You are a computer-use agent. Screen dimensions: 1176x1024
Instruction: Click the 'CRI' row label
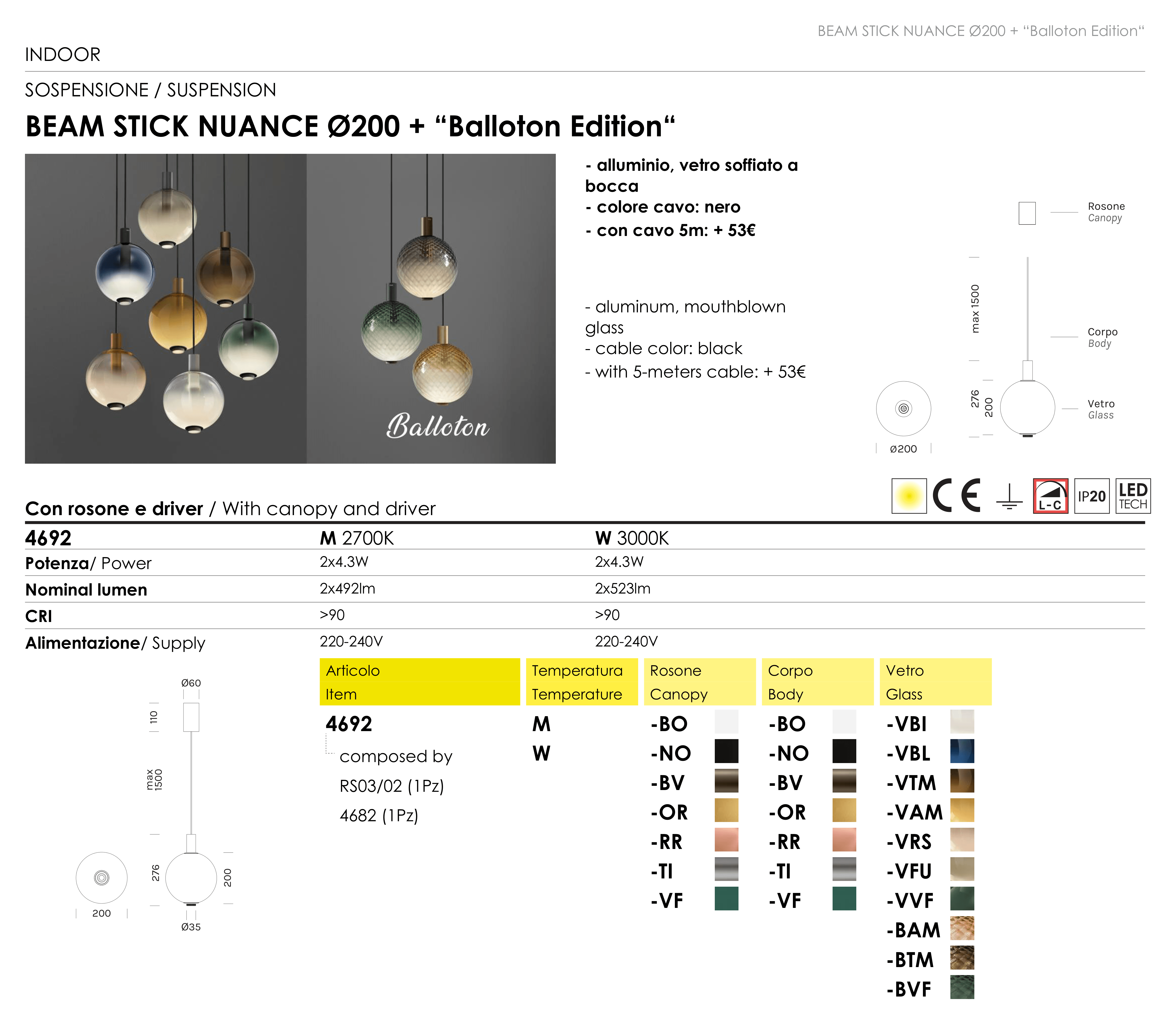click(x=39, y=616)
